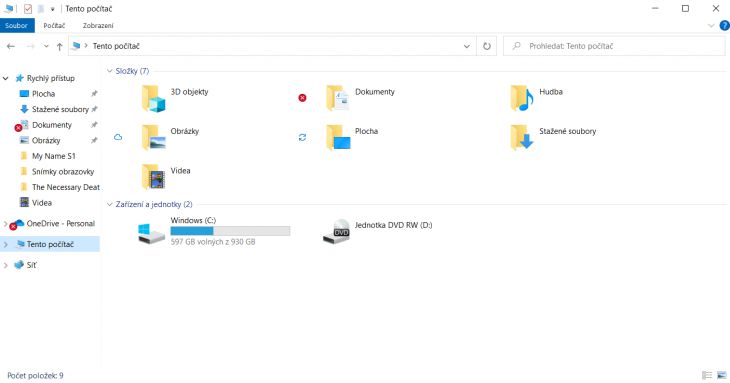
Task: Select the Jednotka DVD RW (D:) drive
Action: coord(378,231)
